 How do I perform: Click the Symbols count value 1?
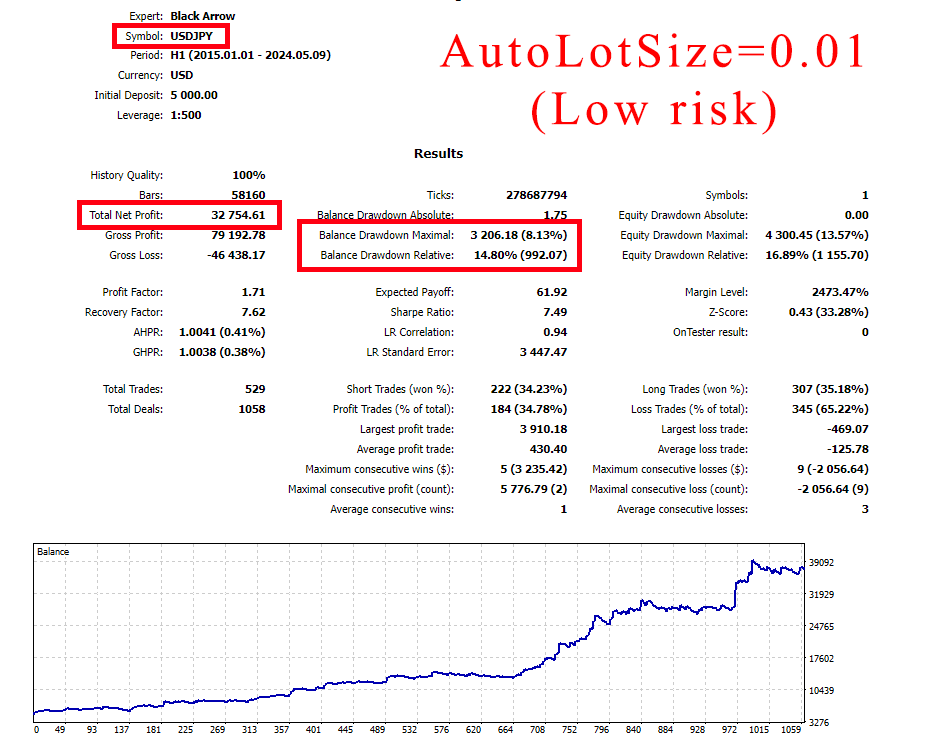865,195
